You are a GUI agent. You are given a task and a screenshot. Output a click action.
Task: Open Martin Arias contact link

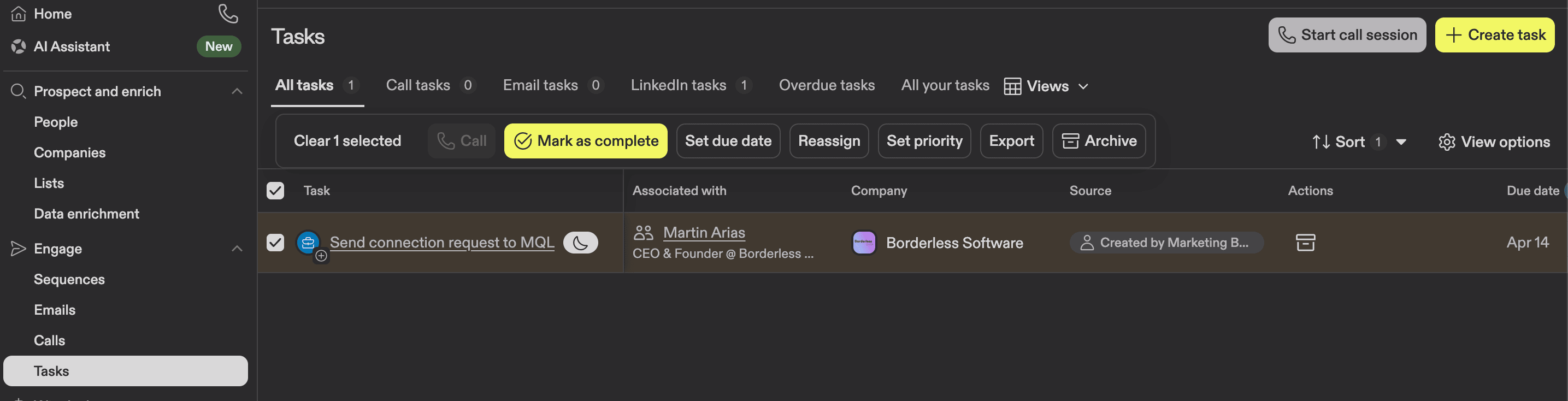click(x=704, y=232)
